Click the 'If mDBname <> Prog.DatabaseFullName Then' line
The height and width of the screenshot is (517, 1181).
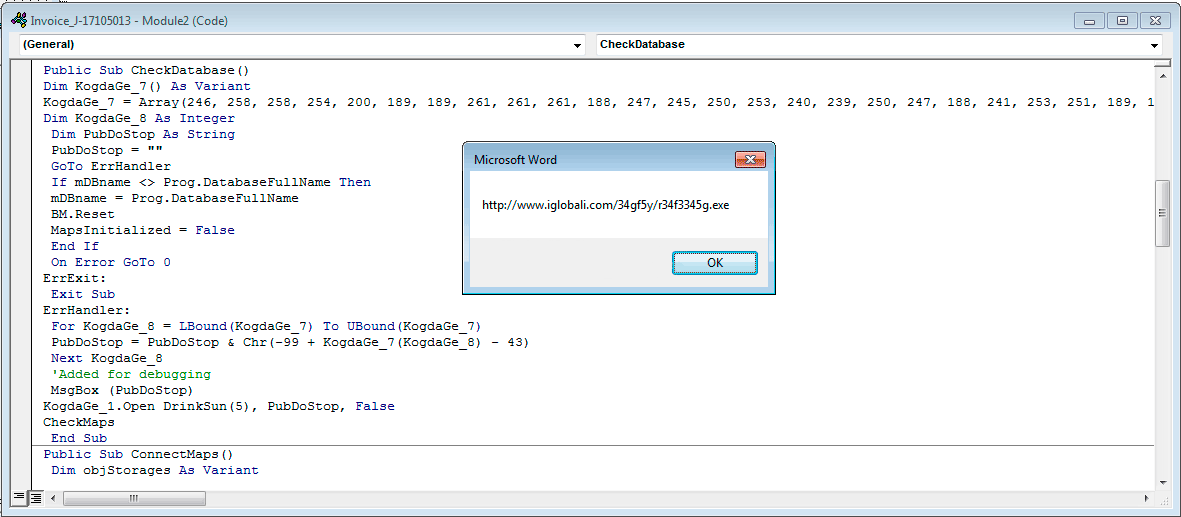click(x=211, y=182)
